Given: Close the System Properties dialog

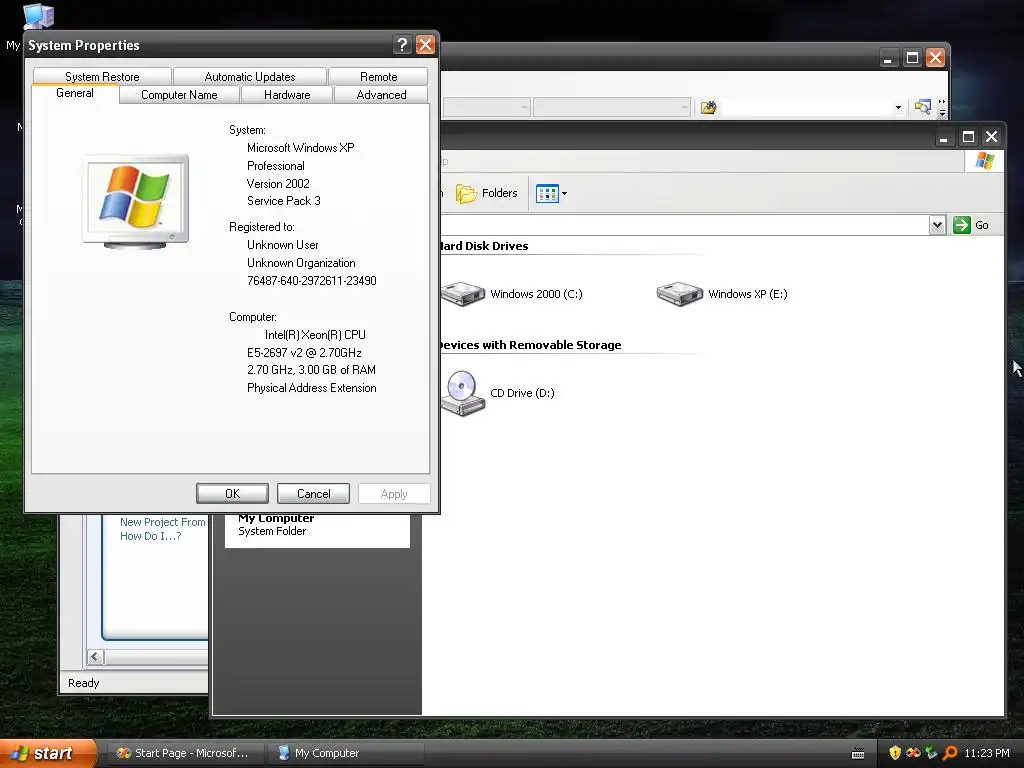Looking at the screenshot, I should pyautogui.click(x=425, y=44).
